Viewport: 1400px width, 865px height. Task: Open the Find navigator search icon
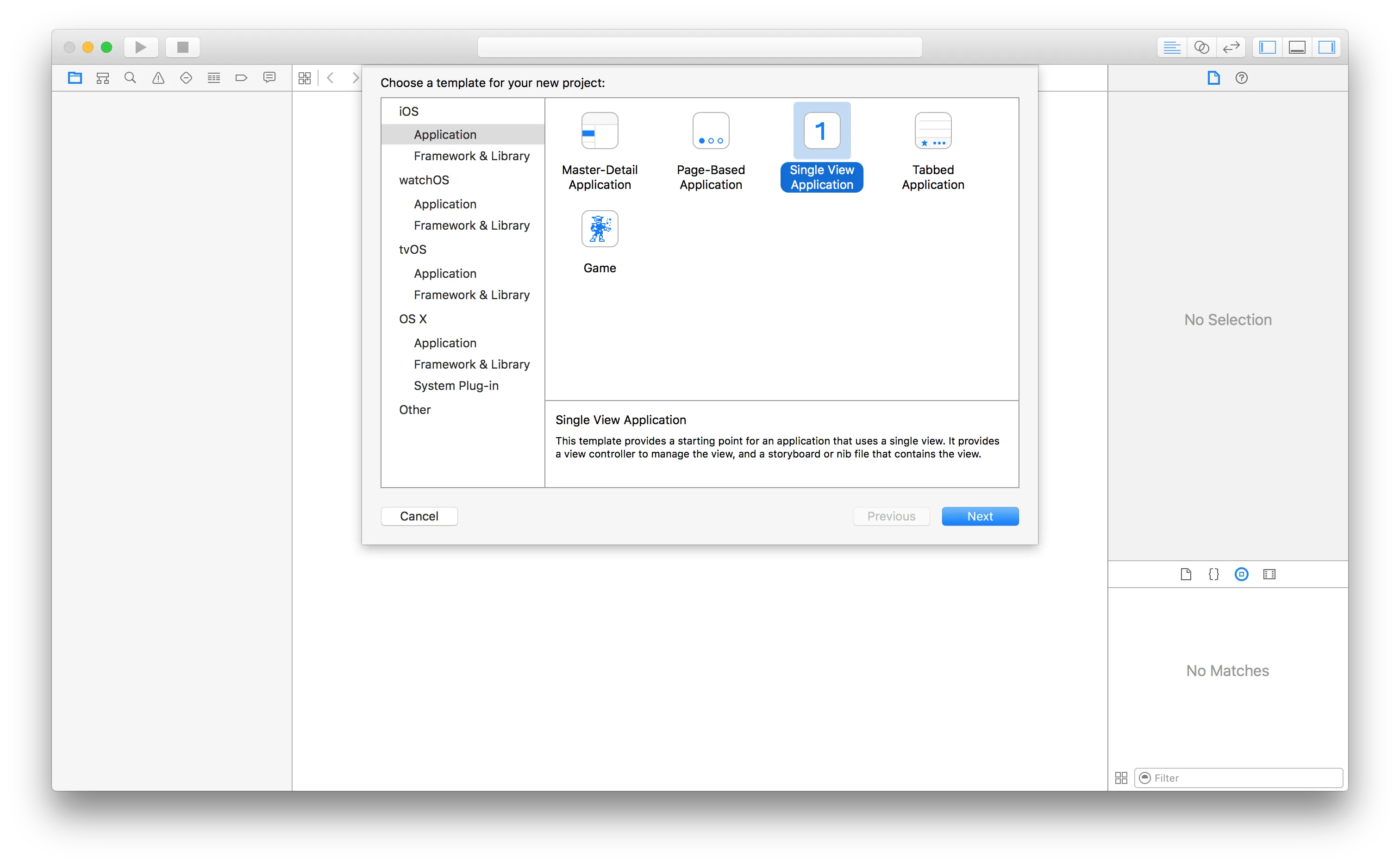point(130,77)
